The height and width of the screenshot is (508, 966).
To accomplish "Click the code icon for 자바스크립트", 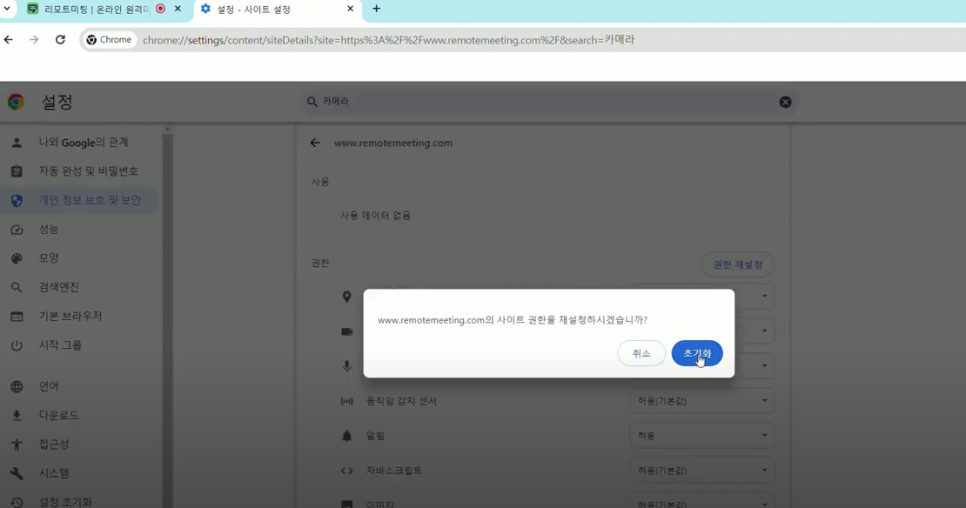I will pyautogui.click(x=347, y=470).
